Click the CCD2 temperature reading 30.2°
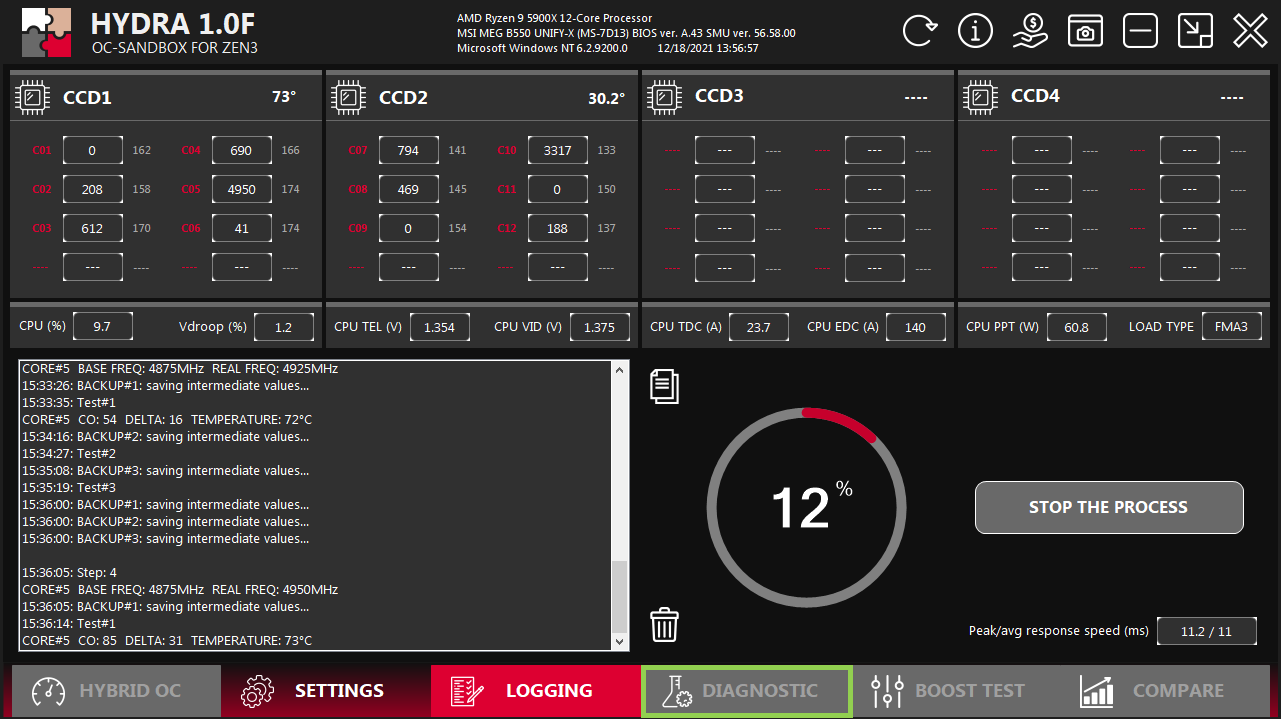This screenshot has width=1281, height=720. click(x=607, y=98)
